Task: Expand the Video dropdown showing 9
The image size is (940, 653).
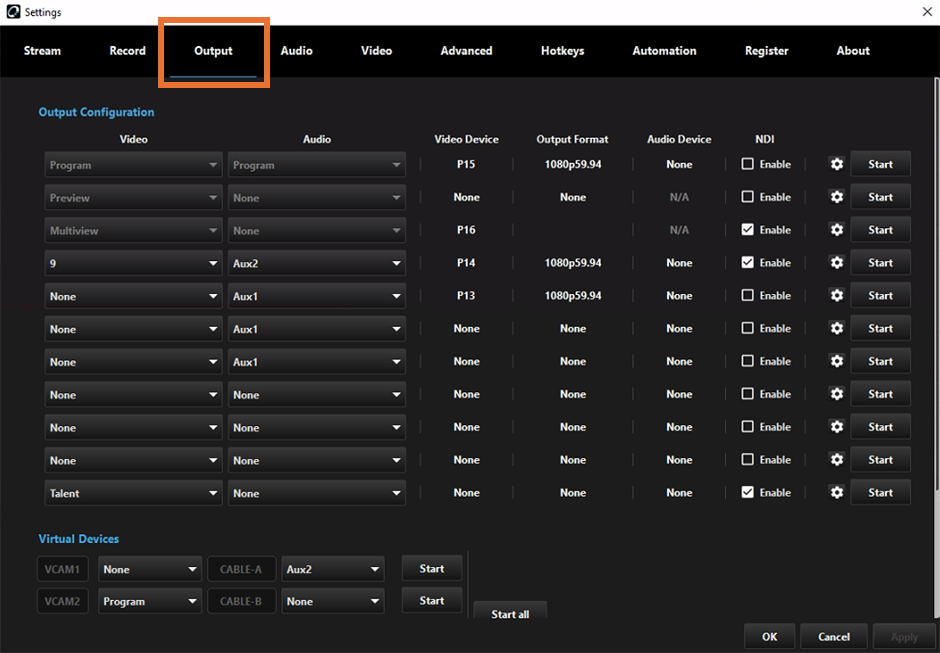Action: 133,262
